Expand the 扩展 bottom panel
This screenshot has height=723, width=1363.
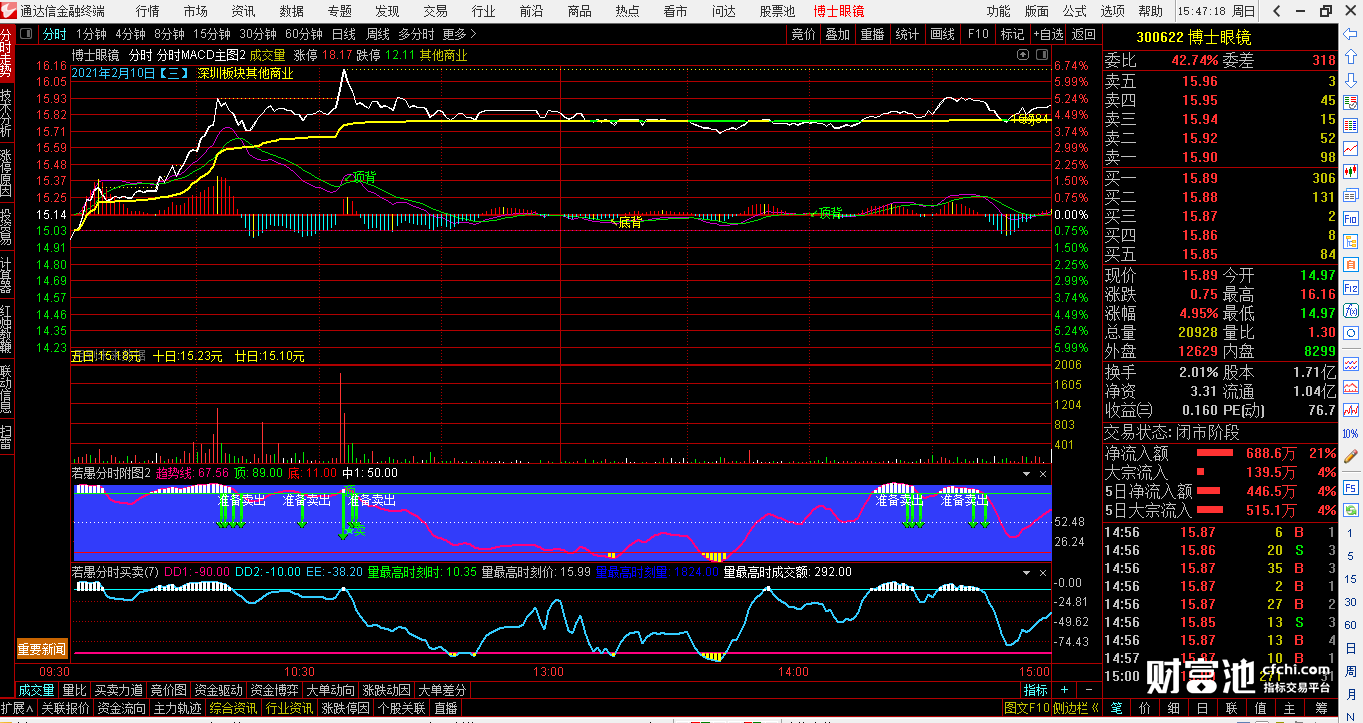pos(15,708)
